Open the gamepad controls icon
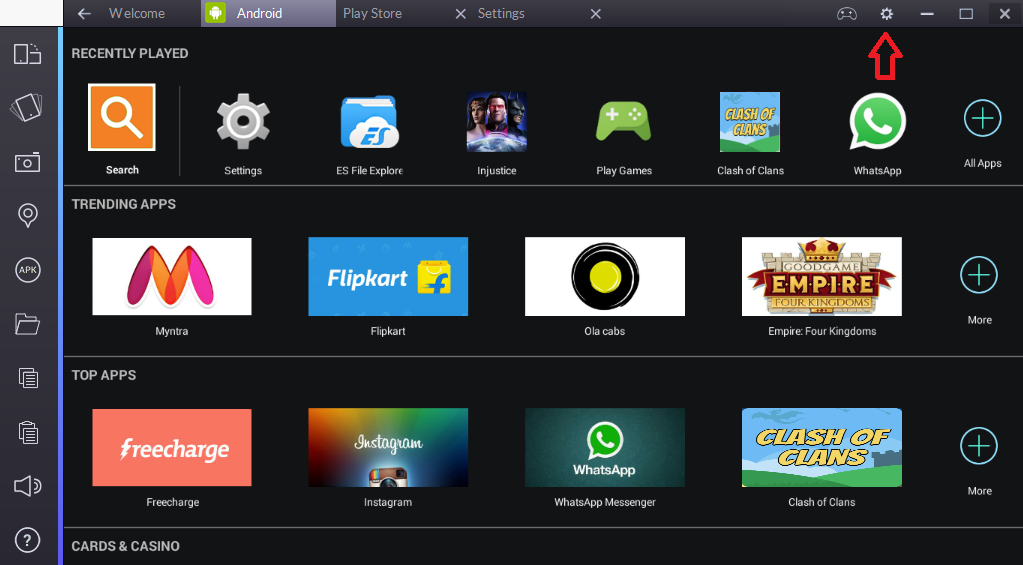The width and height of the screenshot is (1023, 565). pyautogui.click(x=847, y=14)
